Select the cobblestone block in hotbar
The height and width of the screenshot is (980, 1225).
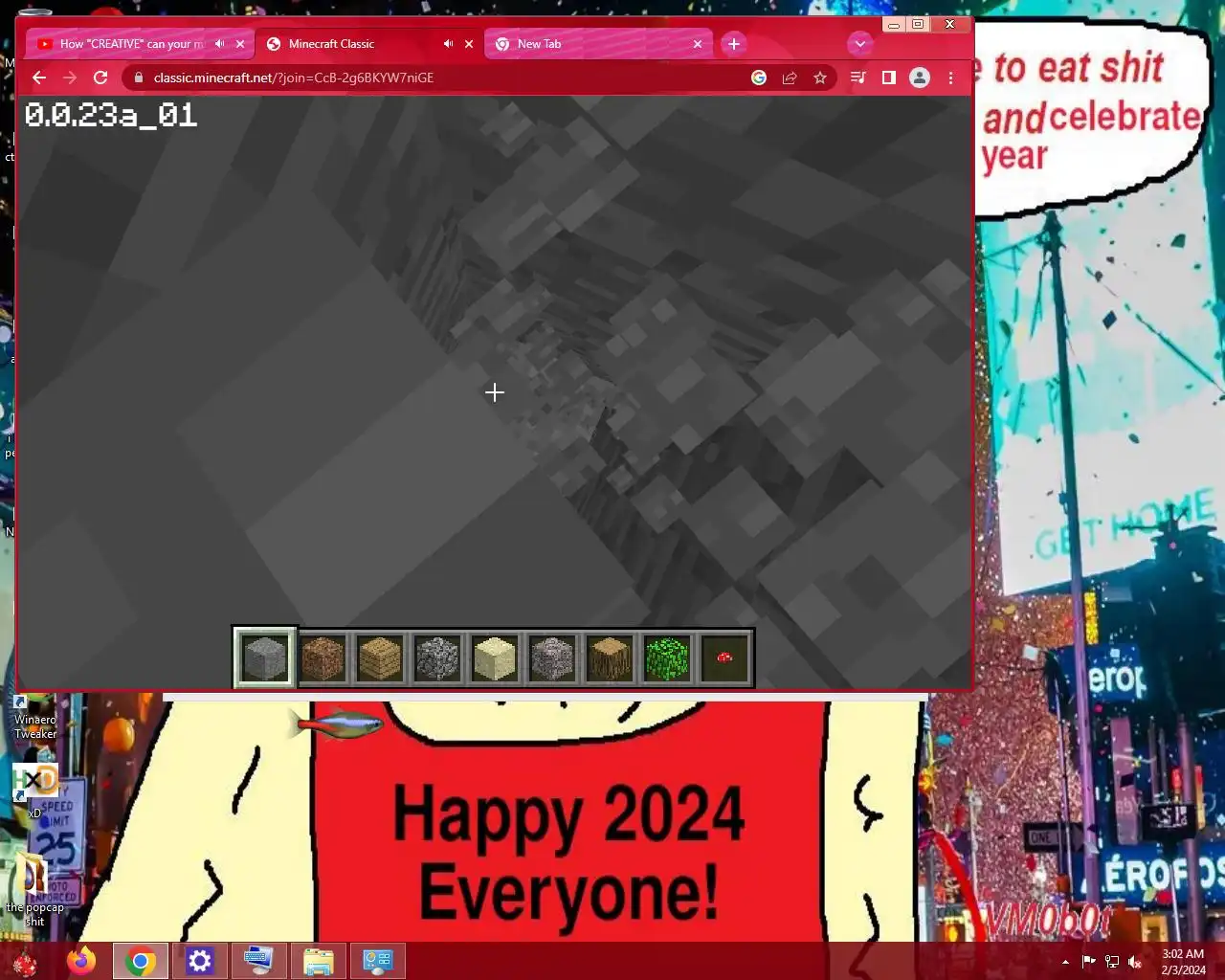tap(437, 658)
